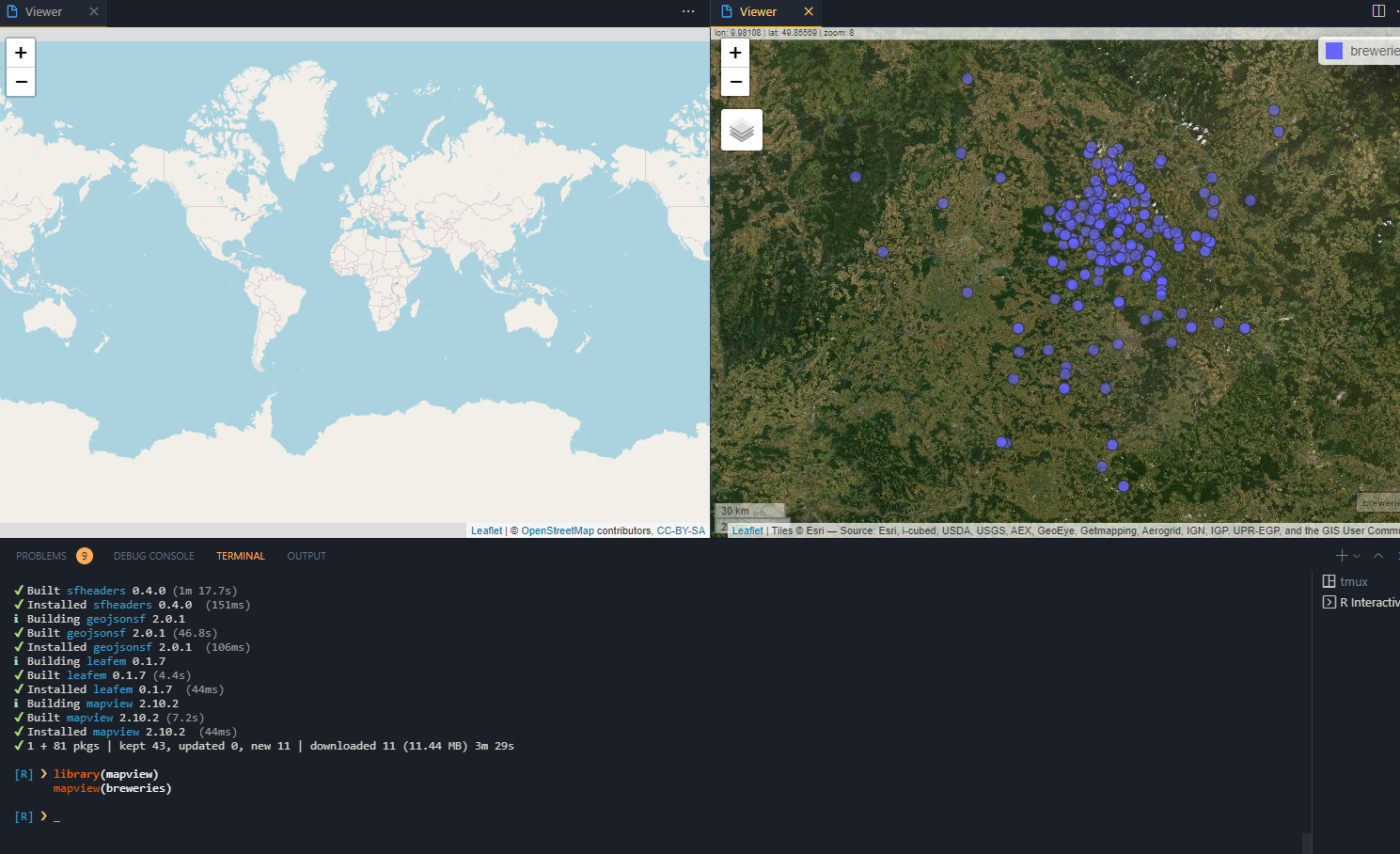This screenshot has height=854, width=1400.
Task: Click the Esri tiles attribution text
Action: (1086, 530)
